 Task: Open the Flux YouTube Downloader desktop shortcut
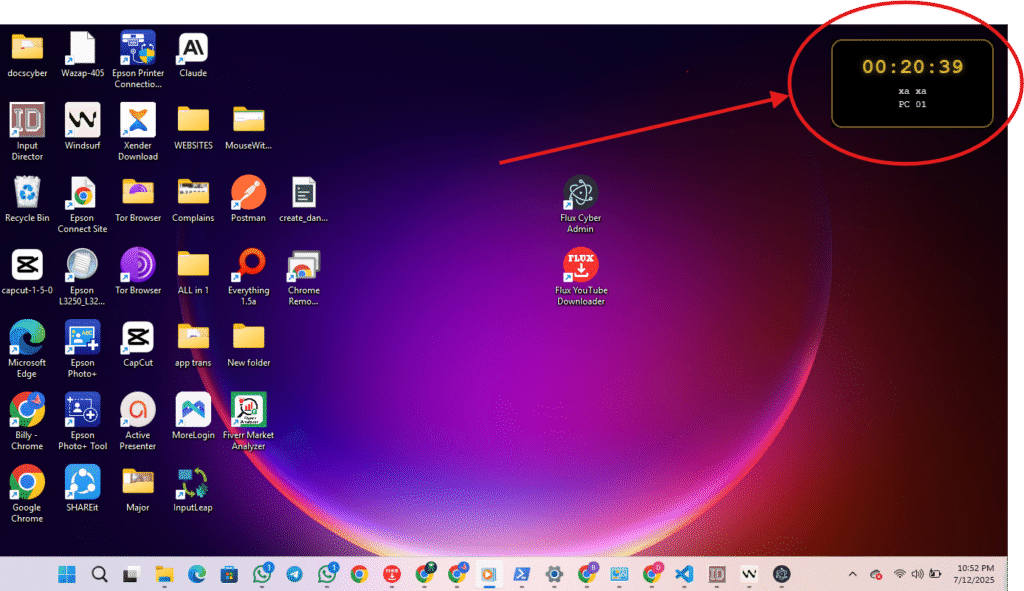[x=581, y=265]
